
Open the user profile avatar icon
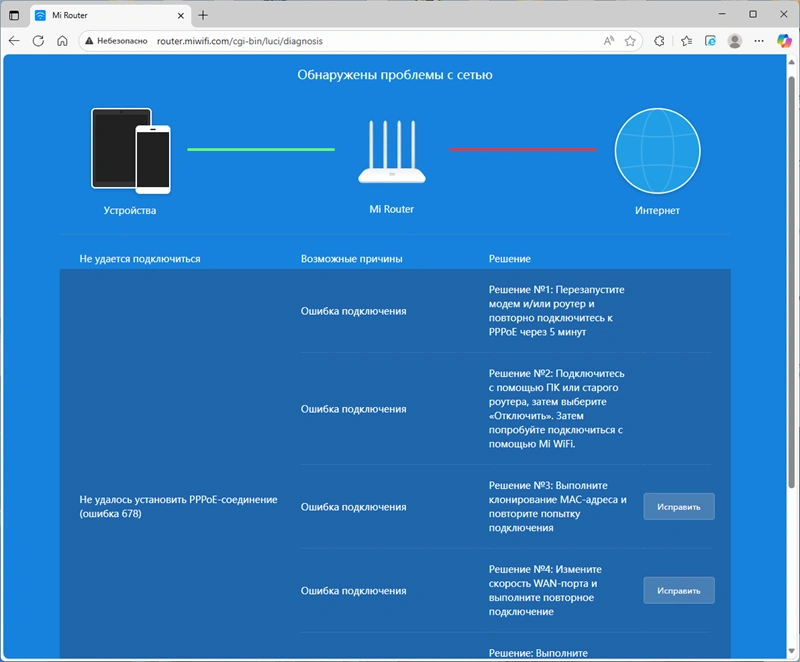(x=735, y=41)
